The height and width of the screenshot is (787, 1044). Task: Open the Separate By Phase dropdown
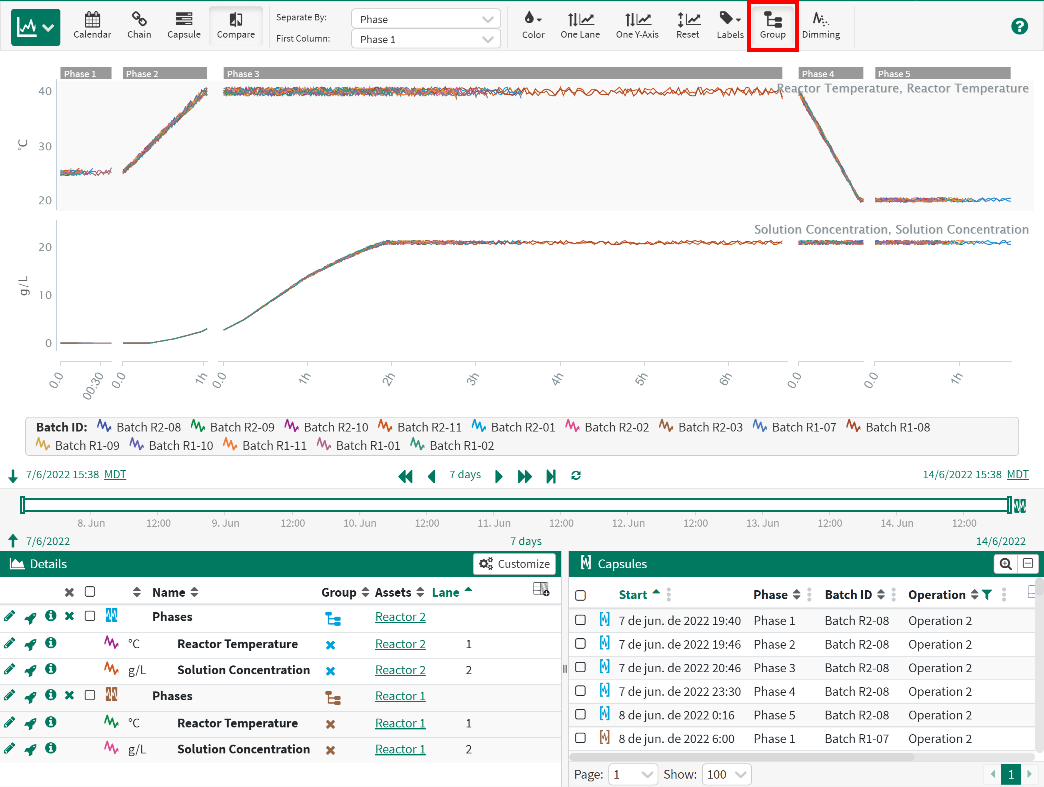pos(427,19)
